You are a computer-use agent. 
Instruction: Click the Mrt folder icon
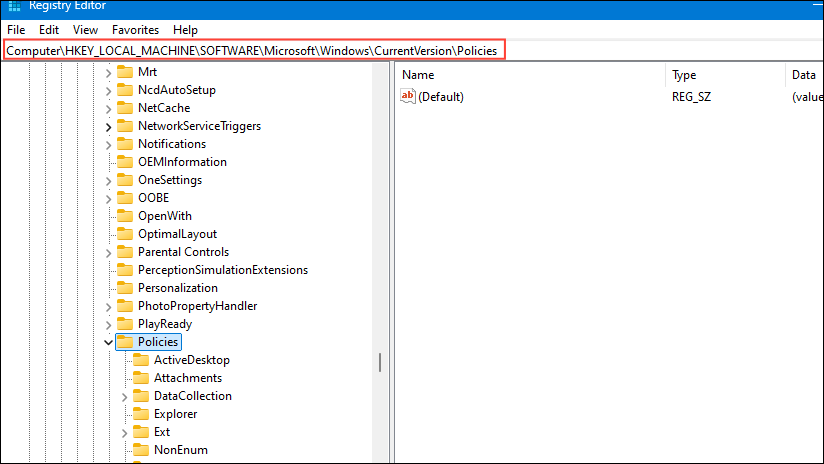tap(125, 71)
